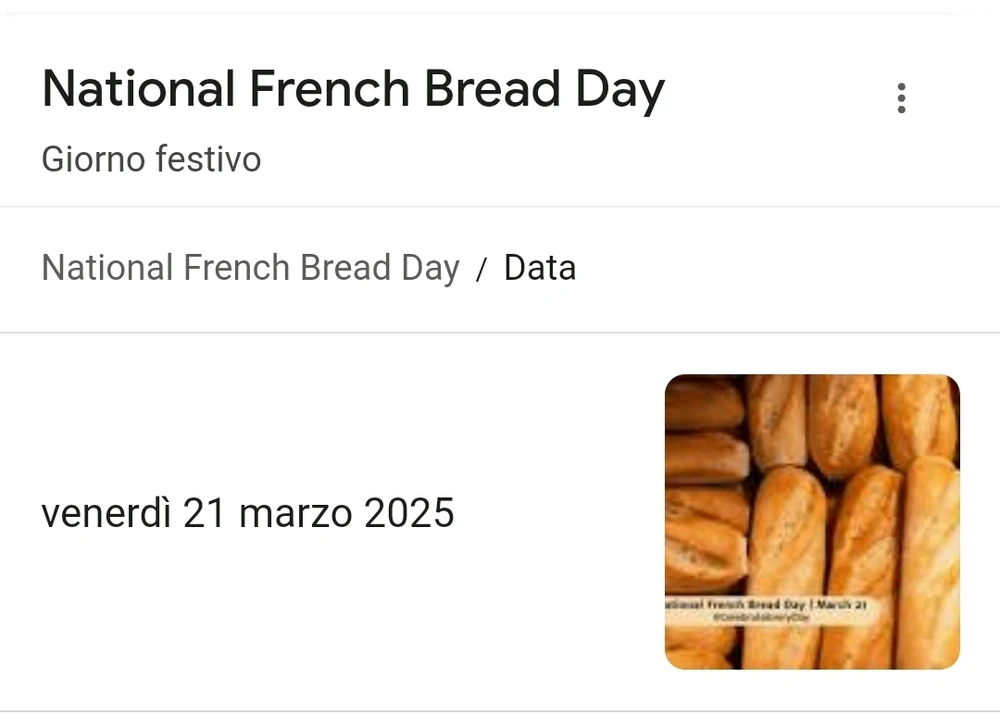Click the National French Bread Day breadcrumb link
This screenshot has height=718, width=1000.
250,268
